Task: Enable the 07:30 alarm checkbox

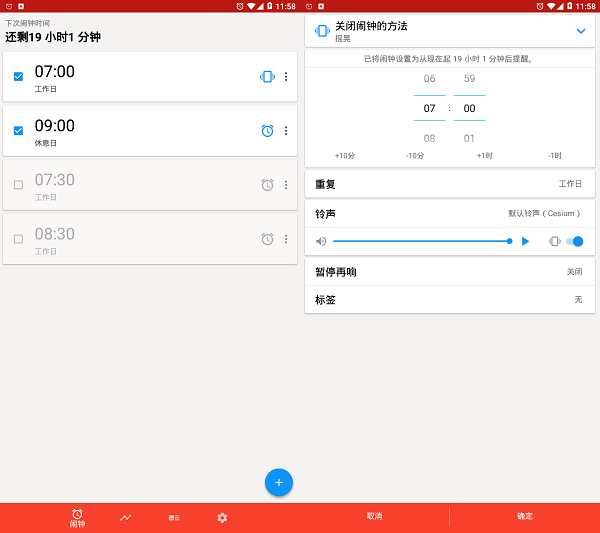Action: 18,185
